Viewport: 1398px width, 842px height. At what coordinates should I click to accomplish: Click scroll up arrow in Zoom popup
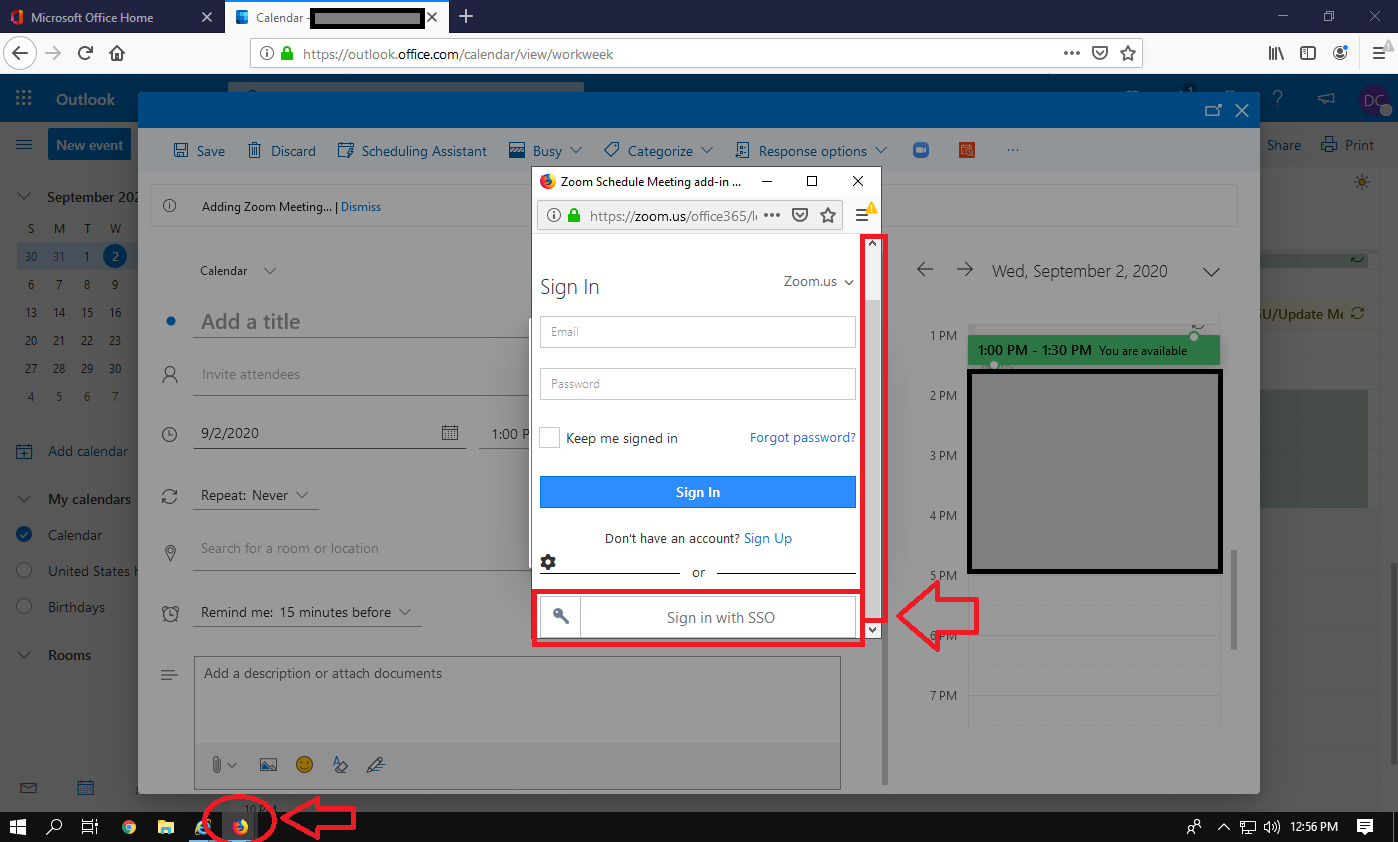873,244
